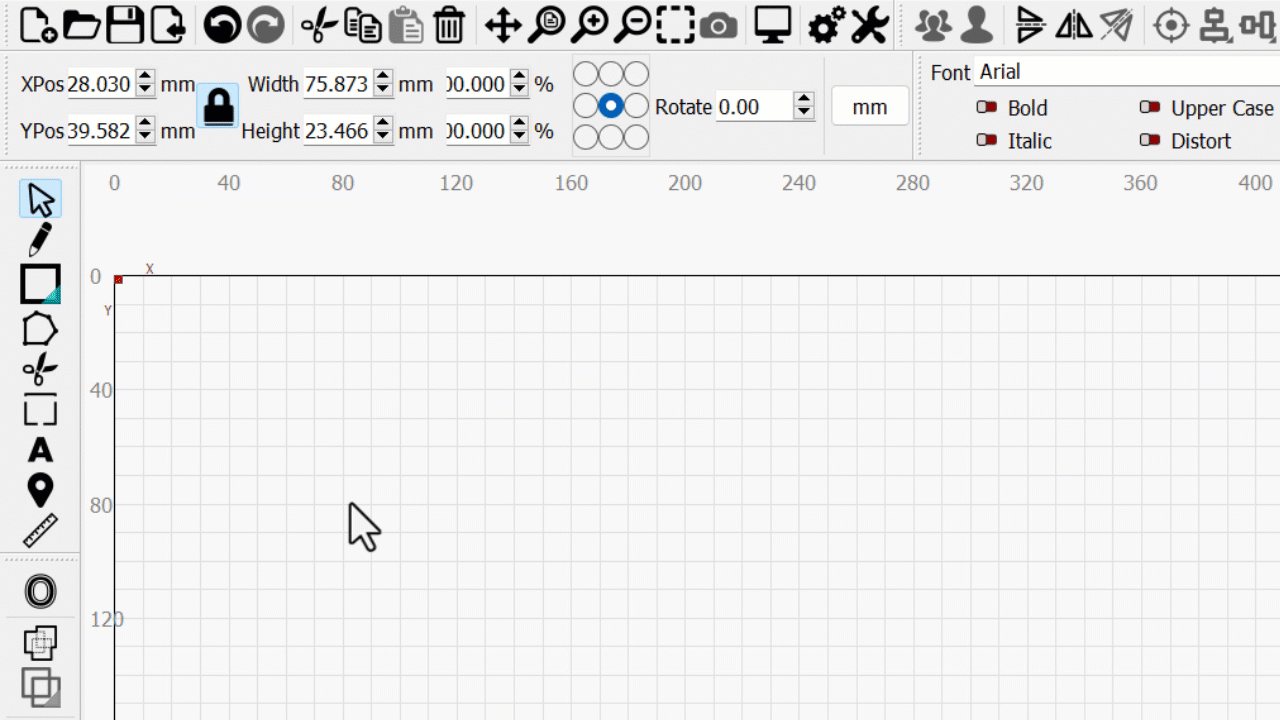Screen dimensions: 1280x720
Task: Enable the Upper Case switch
Action: pyautogui.click(x=1150, y=108)
